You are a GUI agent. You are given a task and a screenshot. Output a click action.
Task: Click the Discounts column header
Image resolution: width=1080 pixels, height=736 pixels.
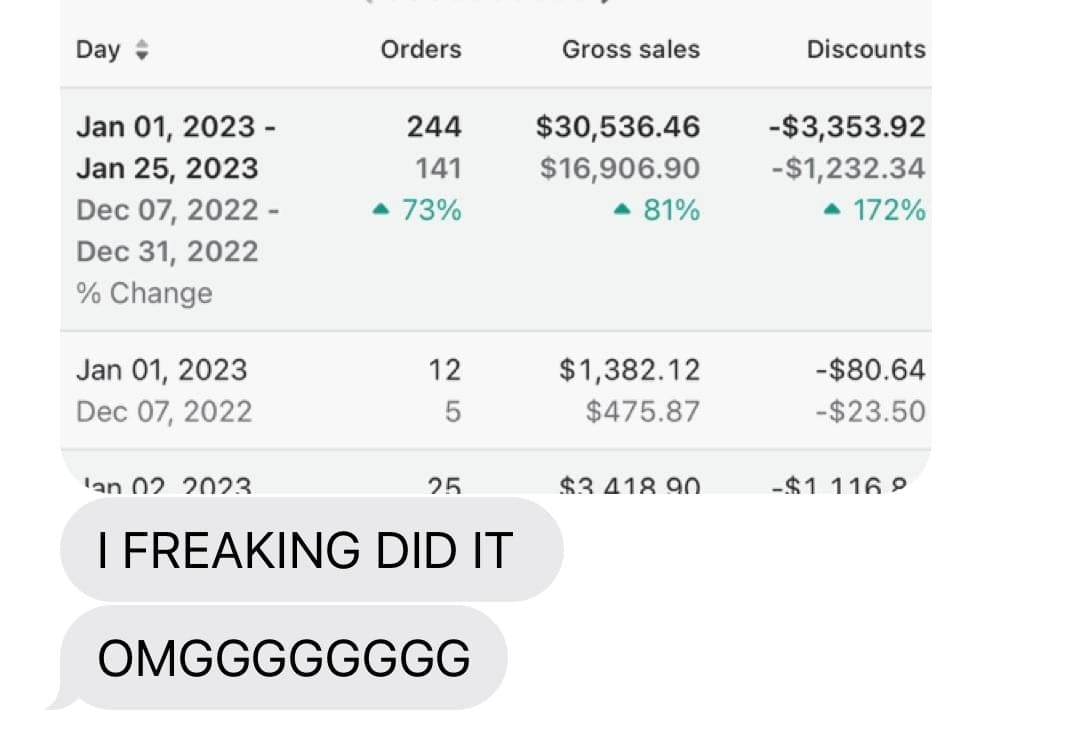click(x=865, y=49)
